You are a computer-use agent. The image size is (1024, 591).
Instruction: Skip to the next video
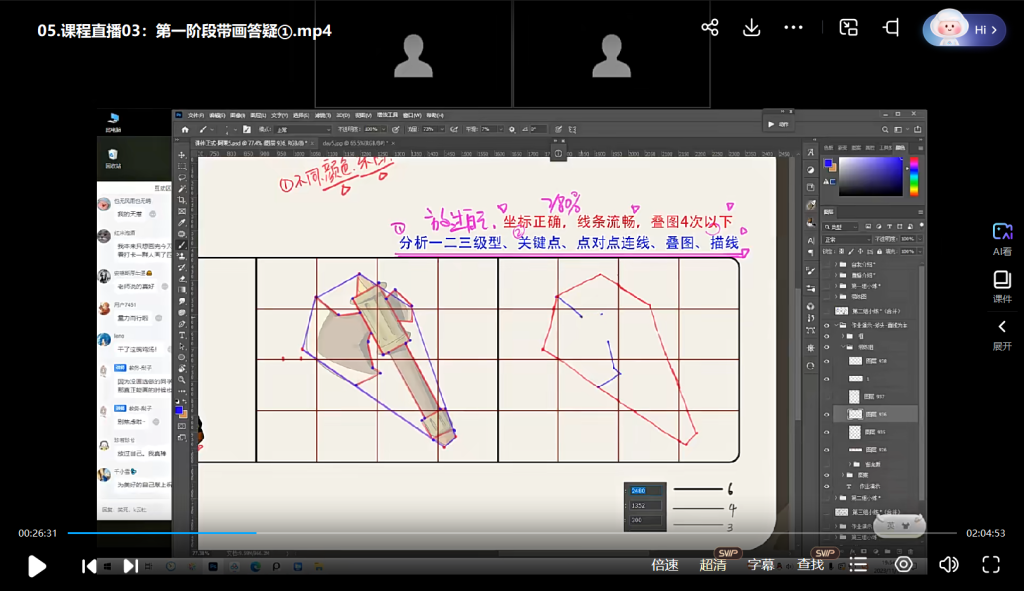click(x=130, y=565)
